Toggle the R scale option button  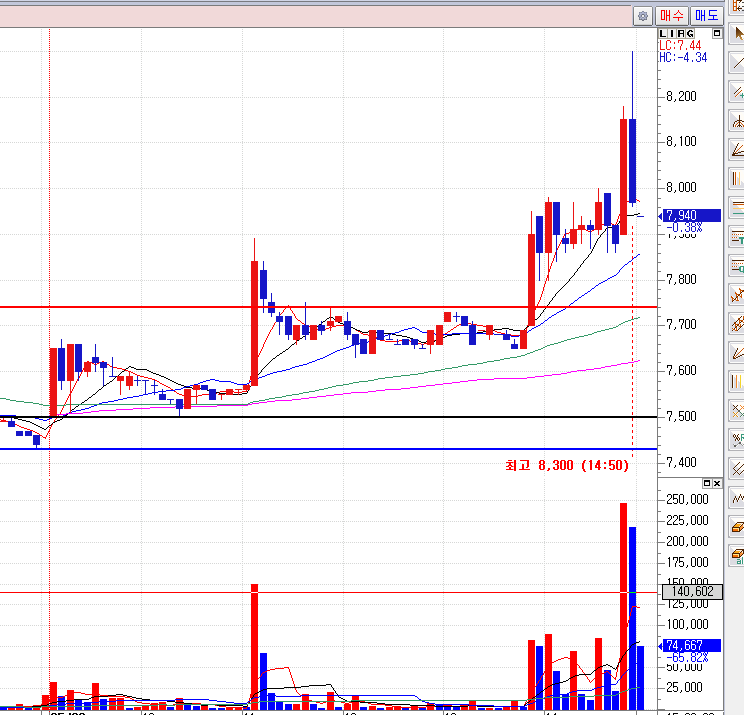point(681,34)
